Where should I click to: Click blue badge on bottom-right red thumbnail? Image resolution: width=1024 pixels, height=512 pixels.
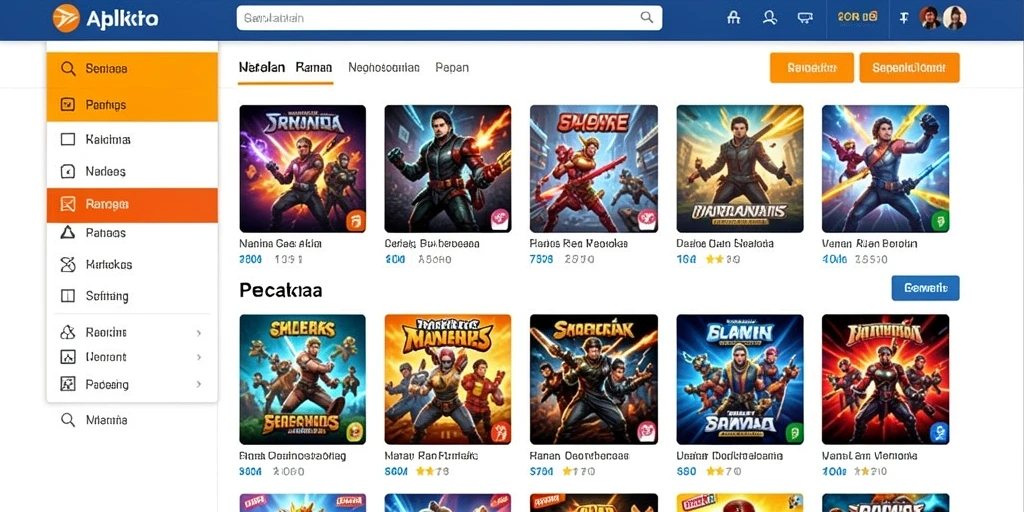[938, 431]
